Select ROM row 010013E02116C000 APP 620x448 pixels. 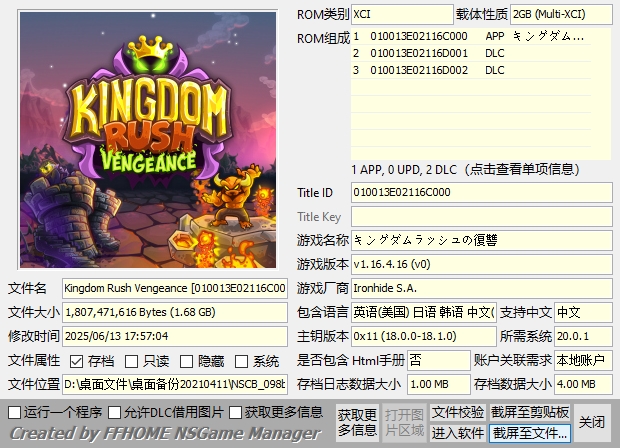(471, 36)
